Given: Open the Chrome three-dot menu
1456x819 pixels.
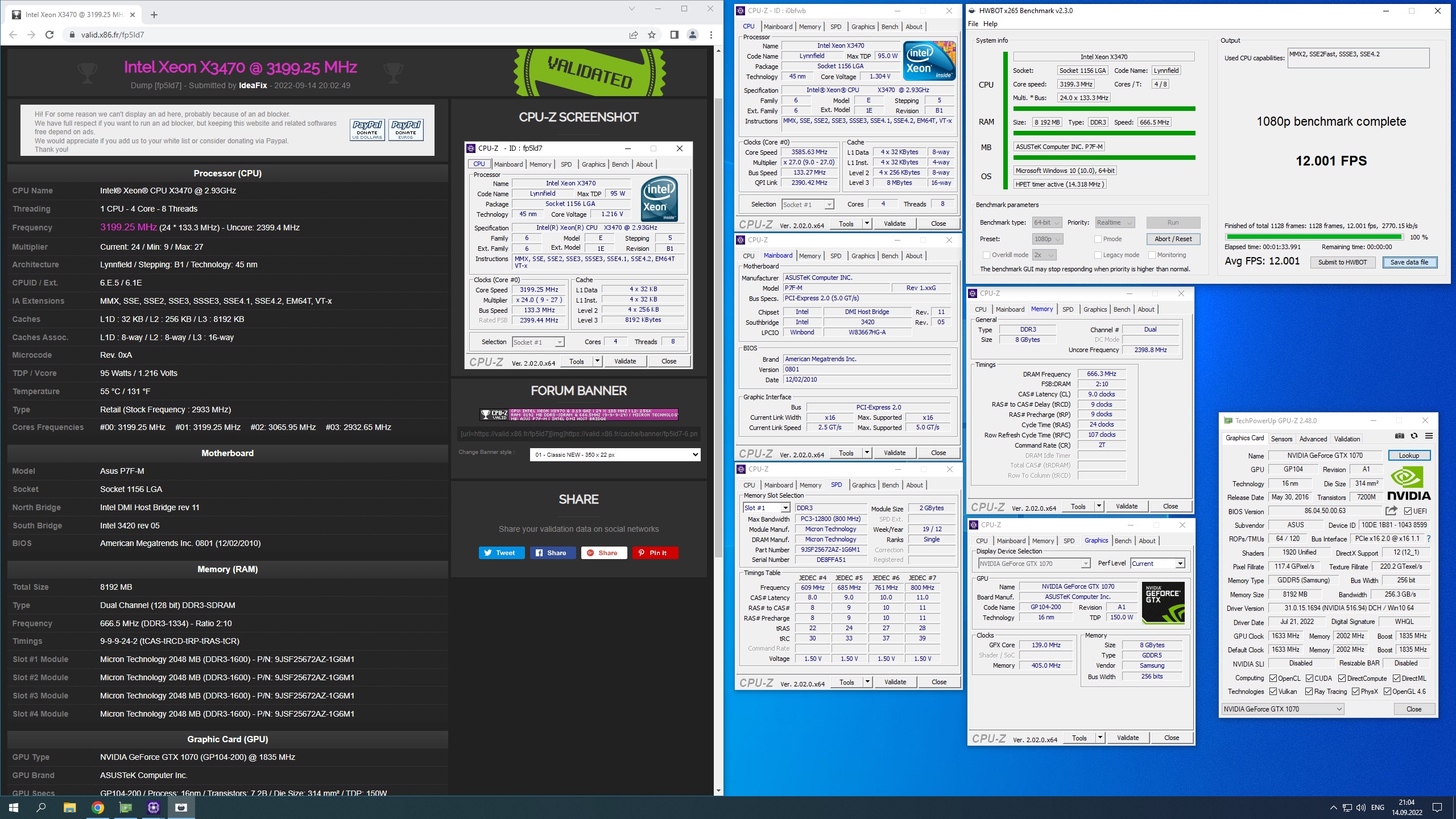Looking at the screenshot, I should tap(711, 35).
